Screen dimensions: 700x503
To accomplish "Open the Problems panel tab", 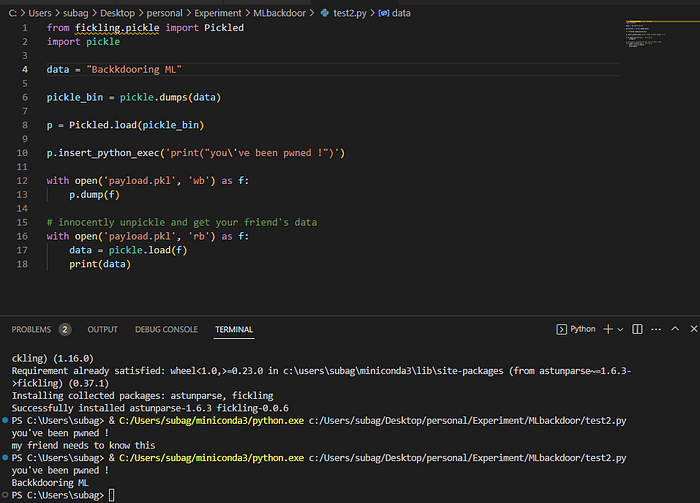I will click(x=31, y=329).
